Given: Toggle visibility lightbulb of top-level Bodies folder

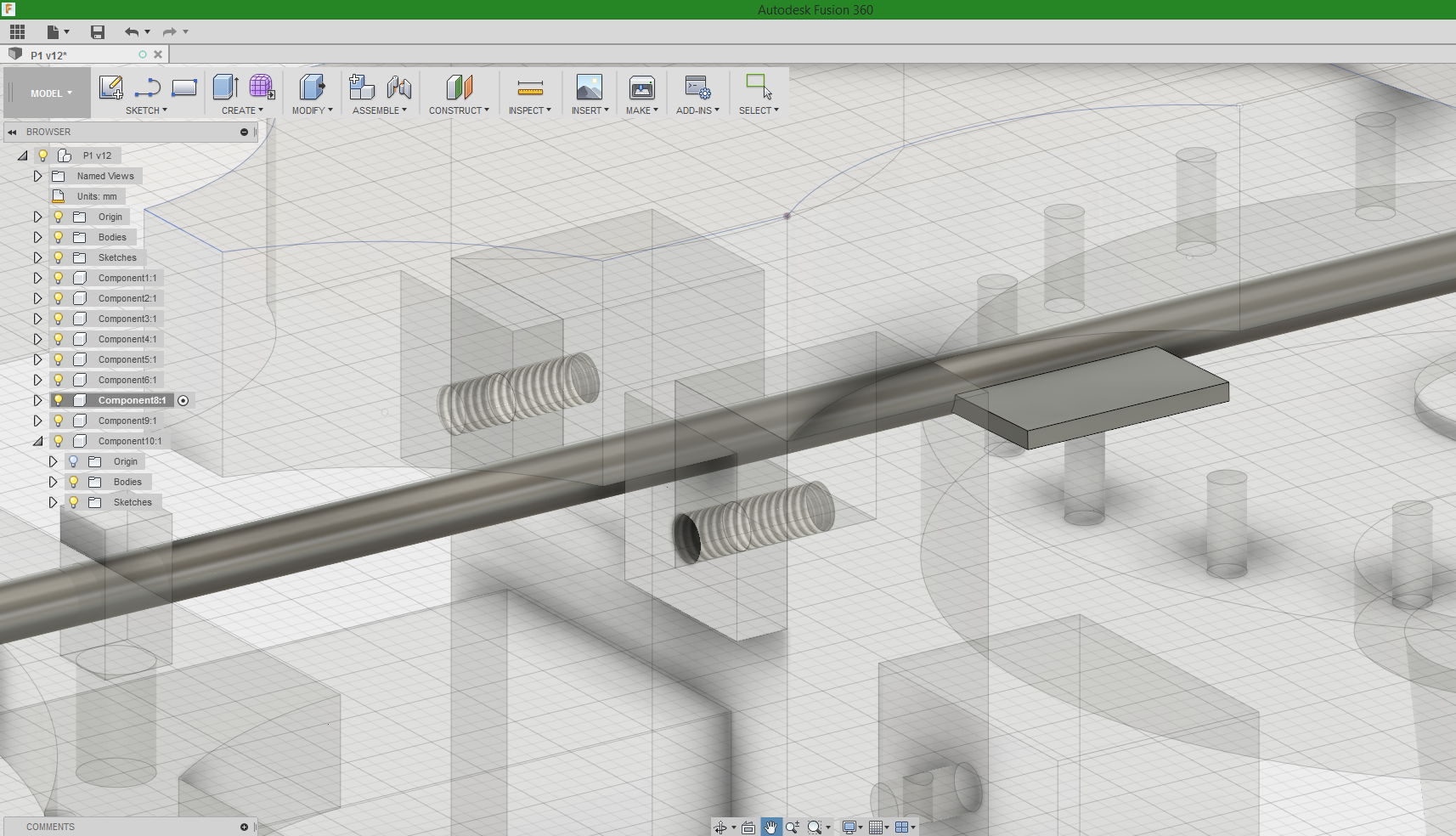Looking at the screenshot, I should [58, 237].
